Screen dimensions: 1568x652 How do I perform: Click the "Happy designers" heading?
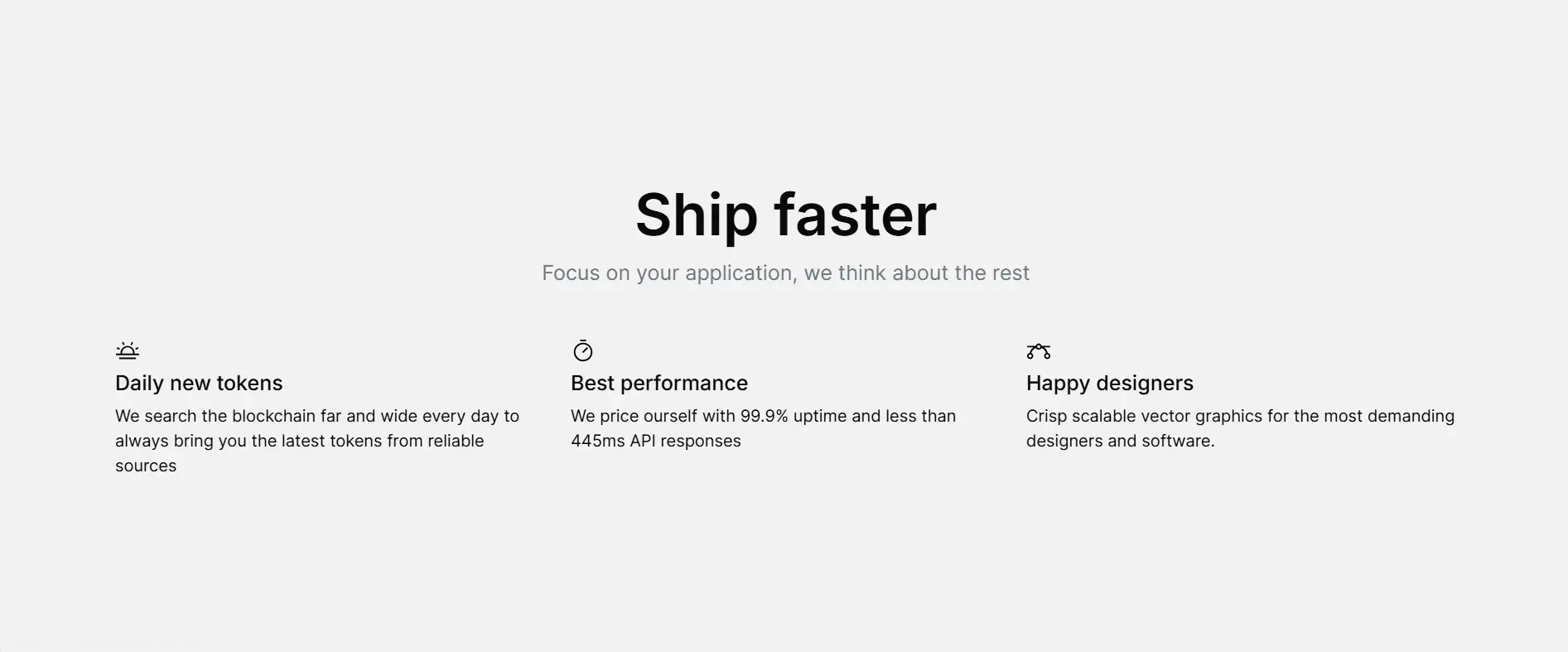pos(1110,383)
